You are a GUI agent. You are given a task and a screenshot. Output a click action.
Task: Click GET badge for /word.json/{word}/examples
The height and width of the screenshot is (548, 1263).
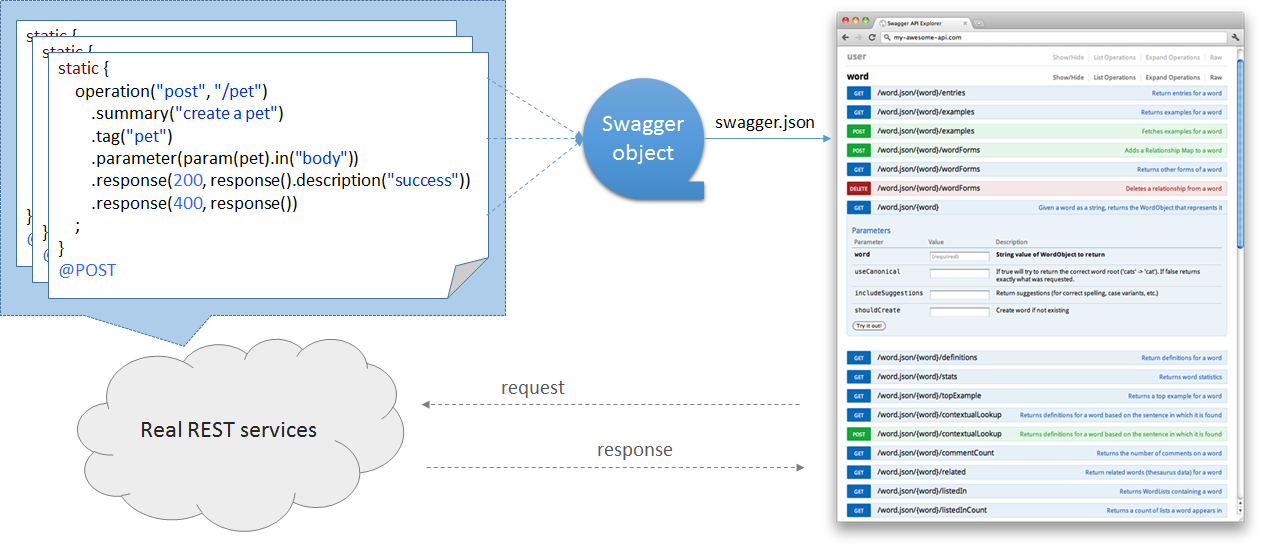pos(859,112)
